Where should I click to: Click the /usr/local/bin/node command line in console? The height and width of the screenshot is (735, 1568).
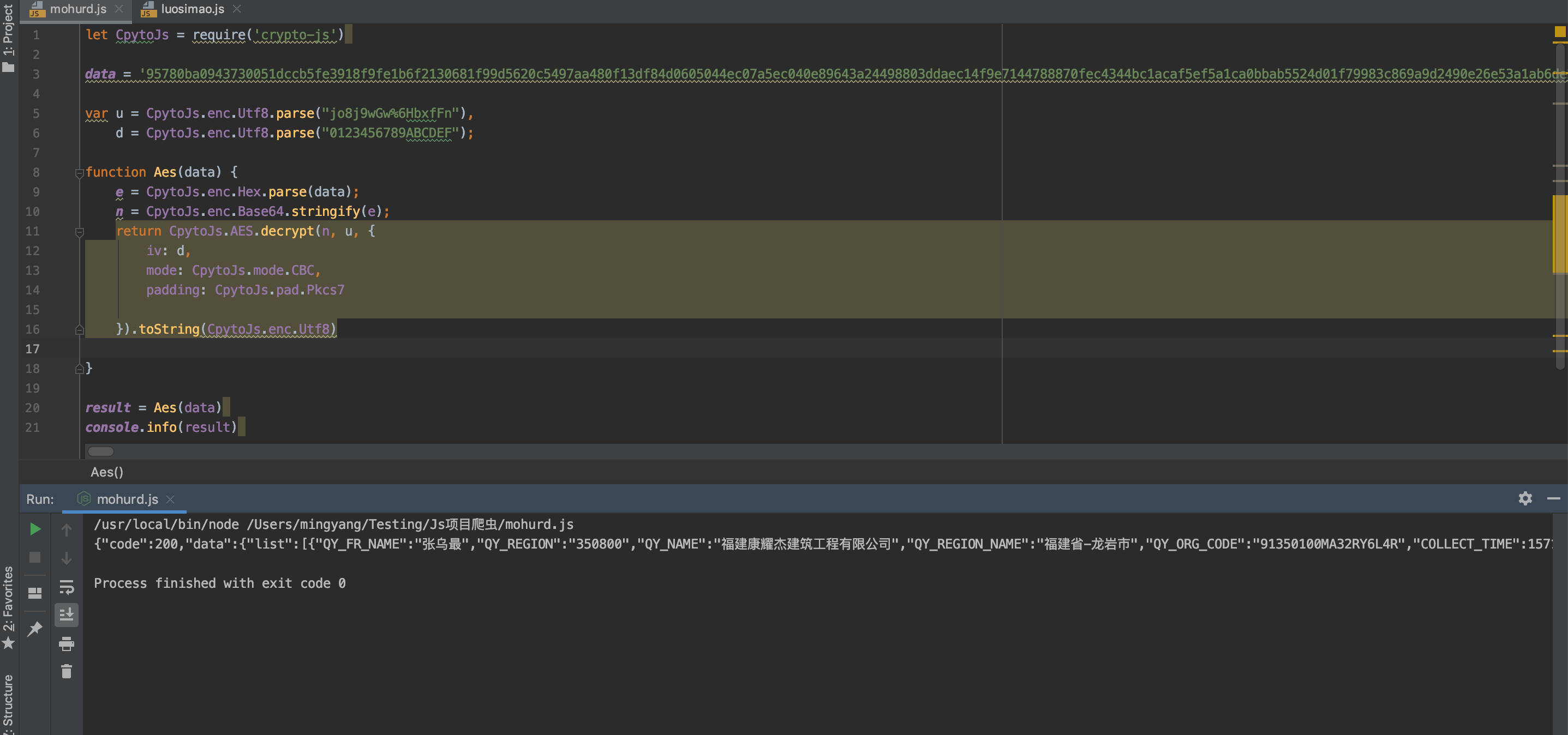333,525
